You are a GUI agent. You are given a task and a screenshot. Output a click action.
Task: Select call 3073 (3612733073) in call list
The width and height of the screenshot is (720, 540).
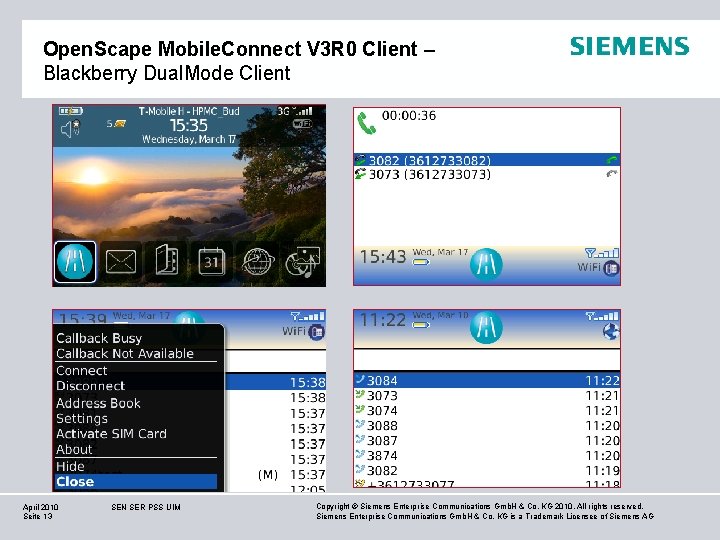487,174
